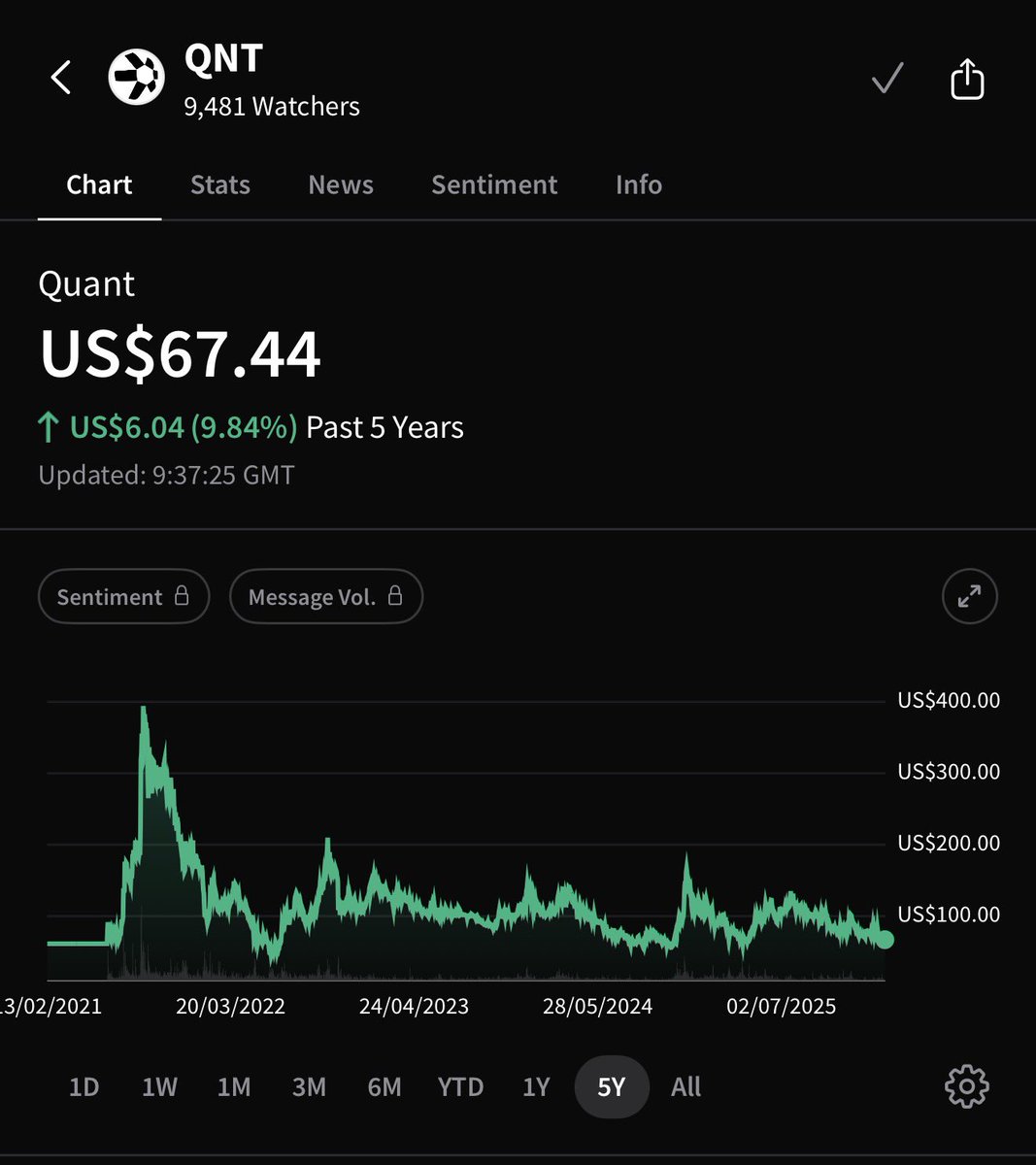This screenshot has height=1165, width=1036.
Task: Tap the Quant name label
Action: pyautogui.click(x=86, y=284)
